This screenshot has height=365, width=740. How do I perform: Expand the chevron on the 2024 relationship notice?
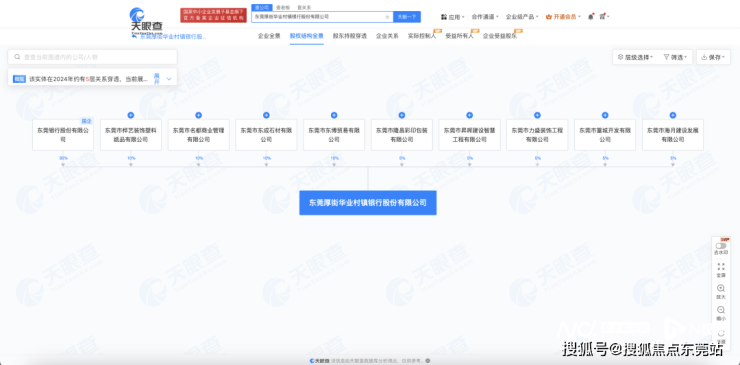click(169, 79)
